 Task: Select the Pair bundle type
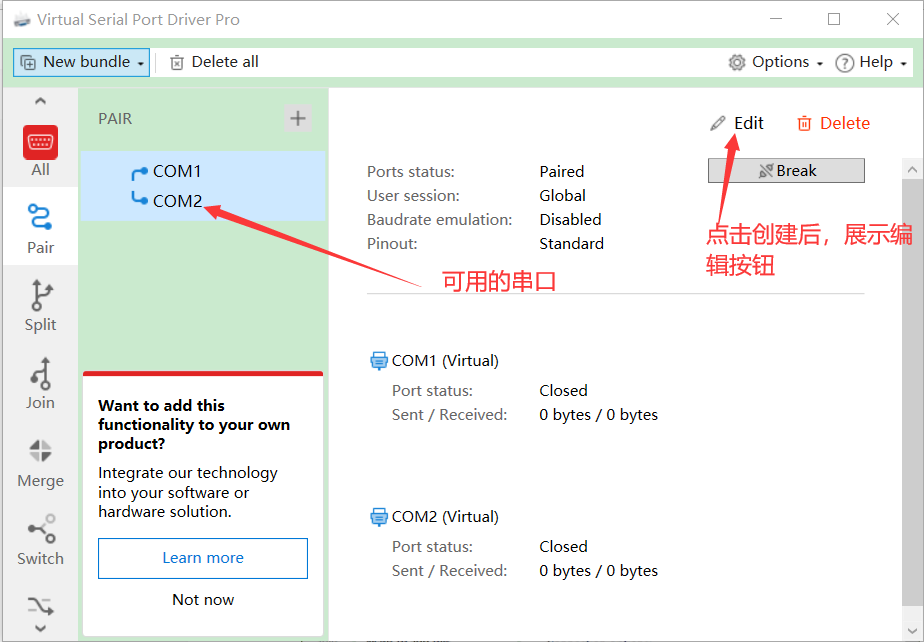[40, 228]
